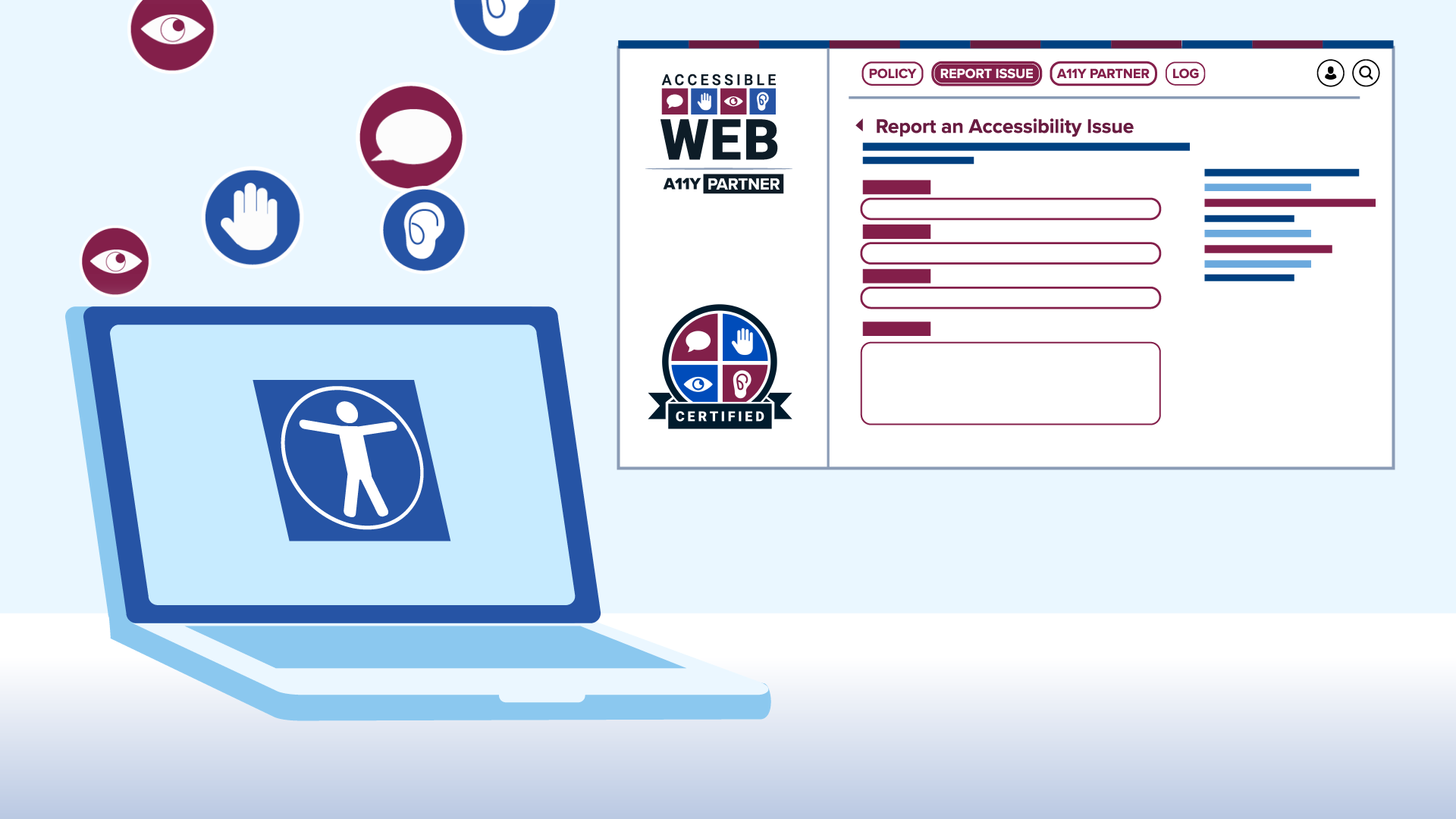Toggle the small eye icon lower-left
1456x819 pixels.
(x=115, y=261)
